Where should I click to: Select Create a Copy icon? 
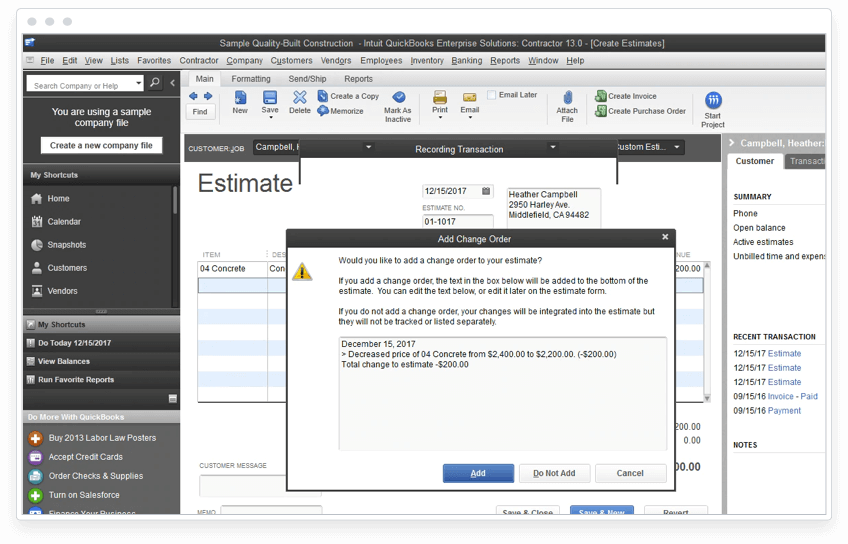323,96
